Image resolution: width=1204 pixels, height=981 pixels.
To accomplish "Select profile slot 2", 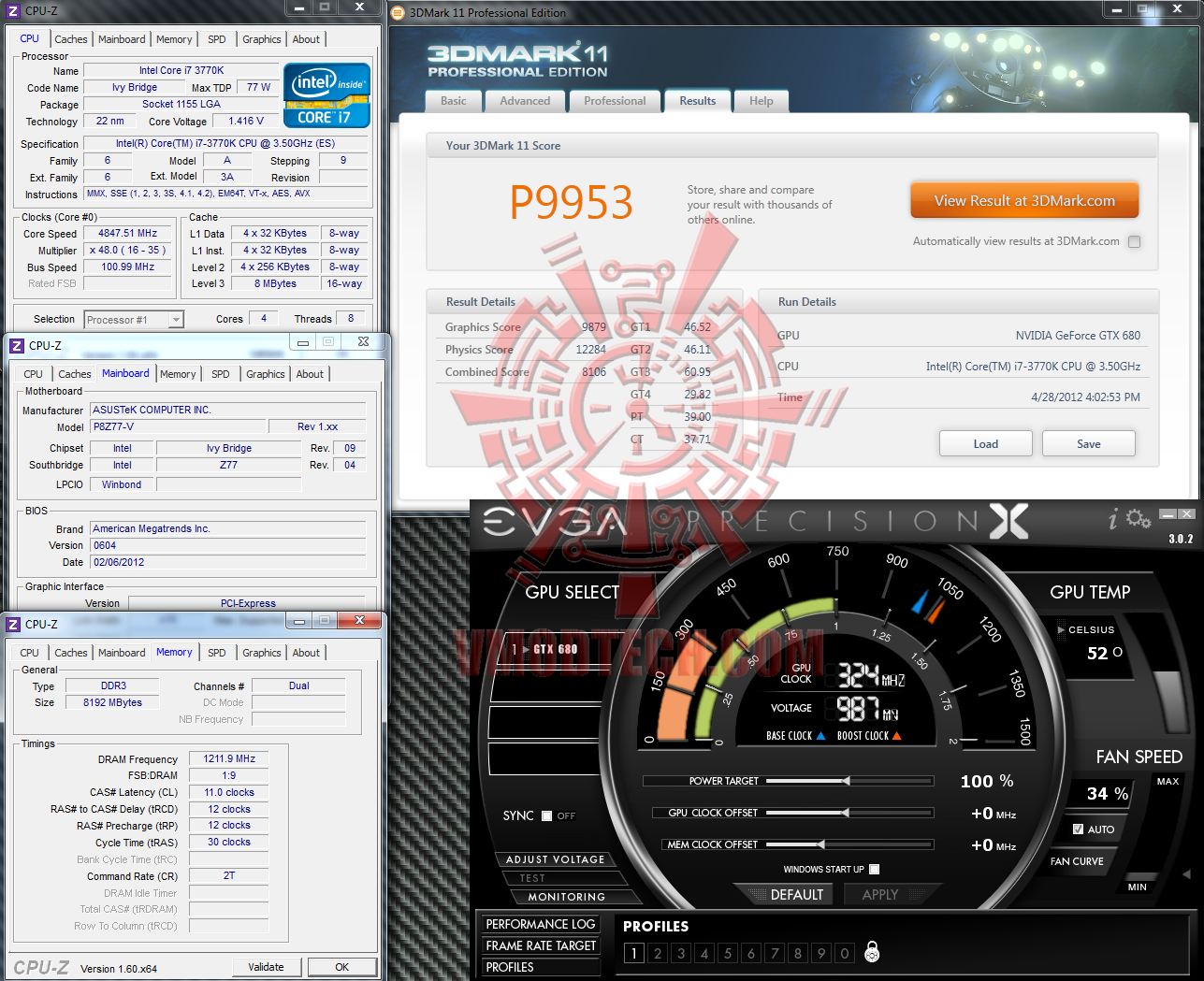I will (x=658, y=953).
